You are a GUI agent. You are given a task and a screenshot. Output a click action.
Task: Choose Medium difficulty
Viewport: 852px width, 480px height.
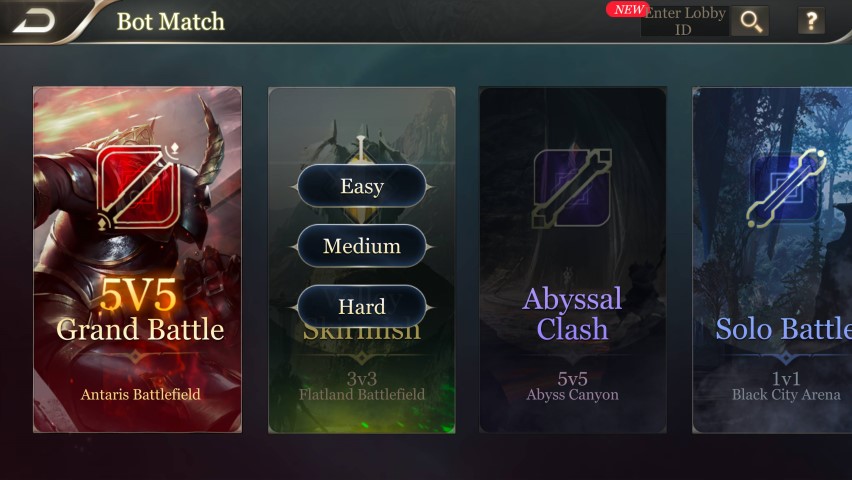point(362,246)
